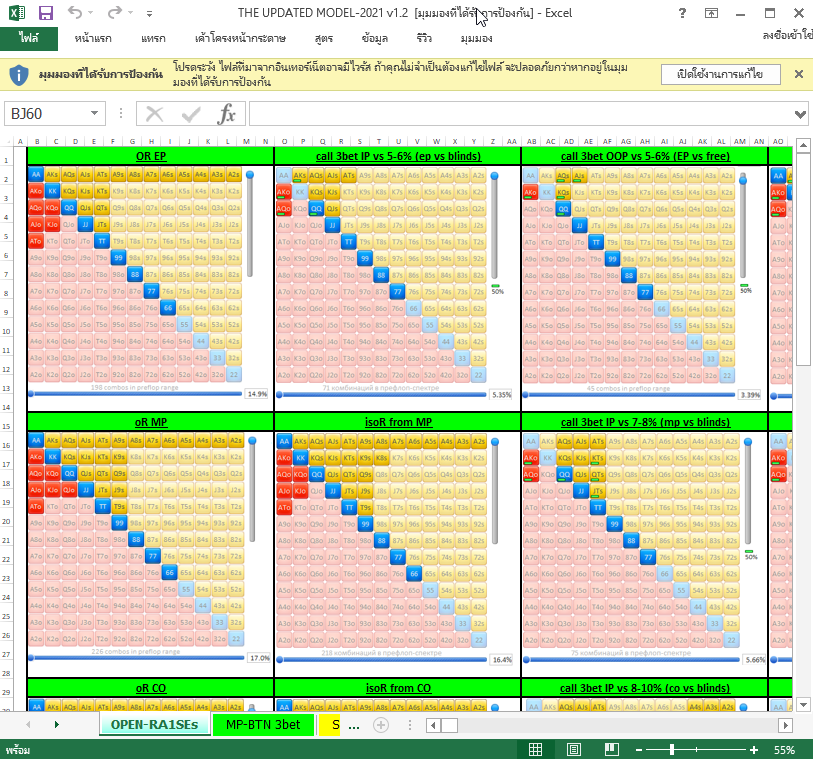Open the Name Box dropdown arrow

94,114
